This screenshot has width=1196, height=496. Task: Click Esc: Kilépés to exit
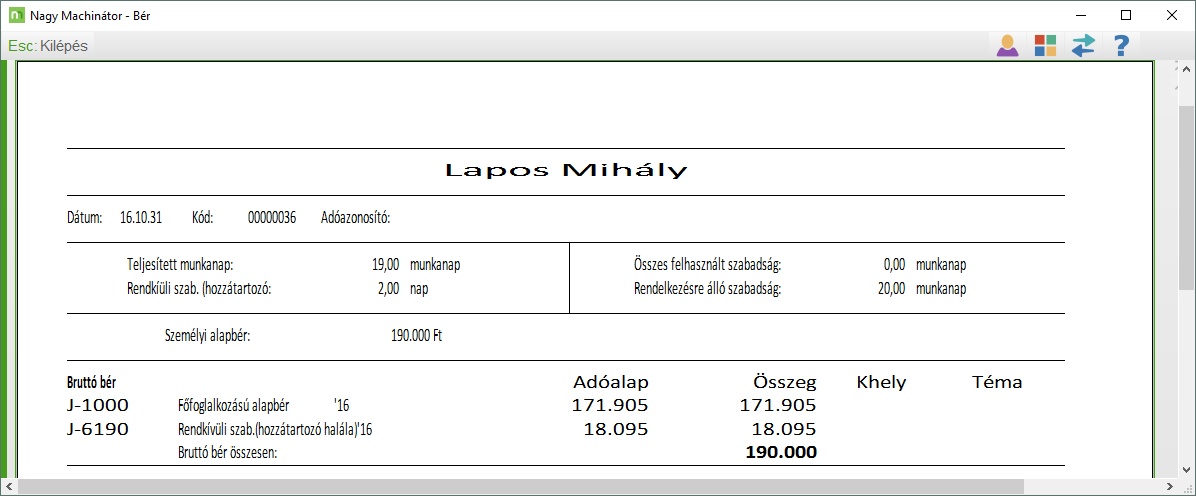[x=48, y=46]
